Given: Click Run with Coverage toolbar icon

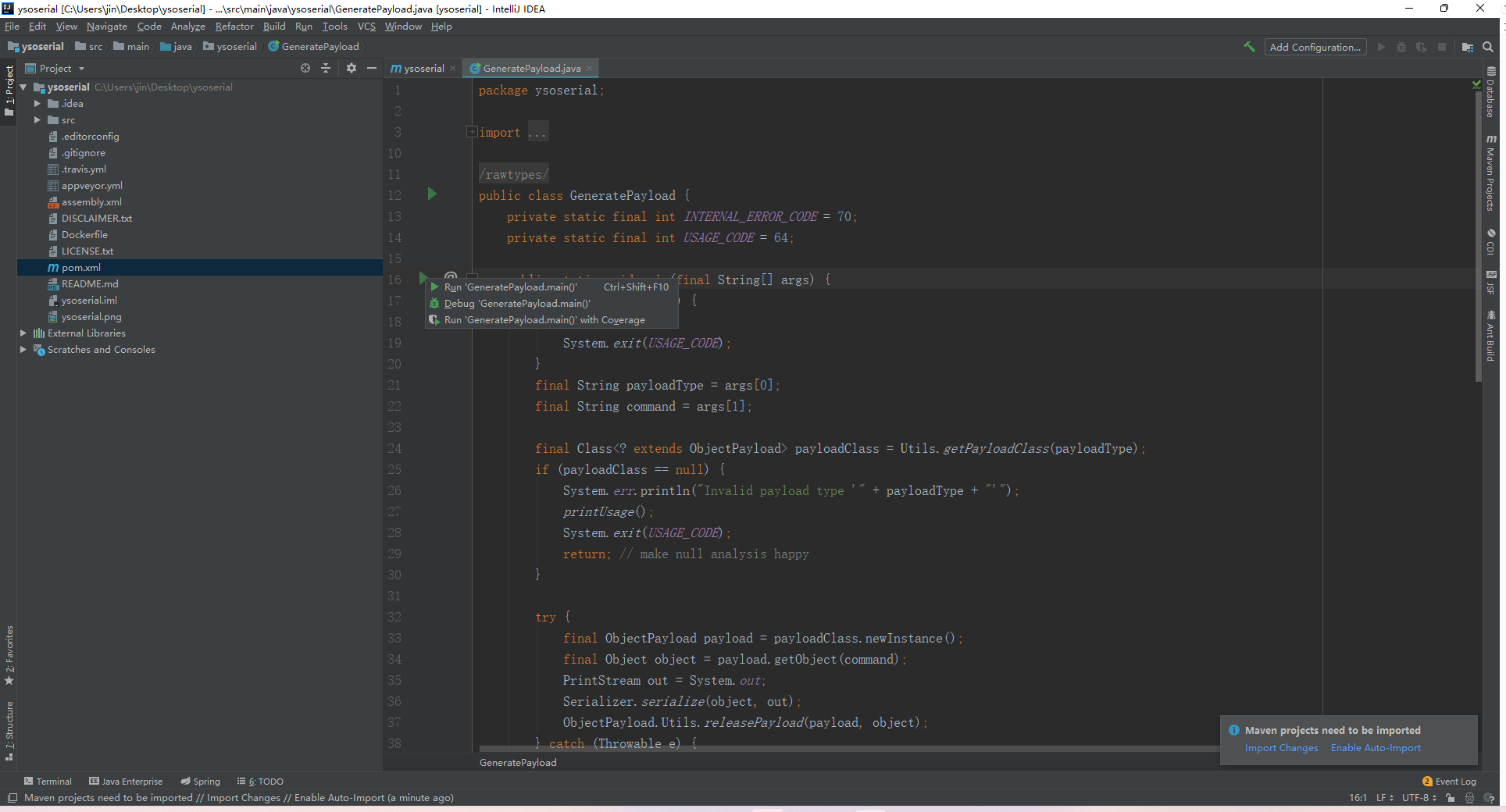Looking at the screenshot, I should (x=1421, y=47).
